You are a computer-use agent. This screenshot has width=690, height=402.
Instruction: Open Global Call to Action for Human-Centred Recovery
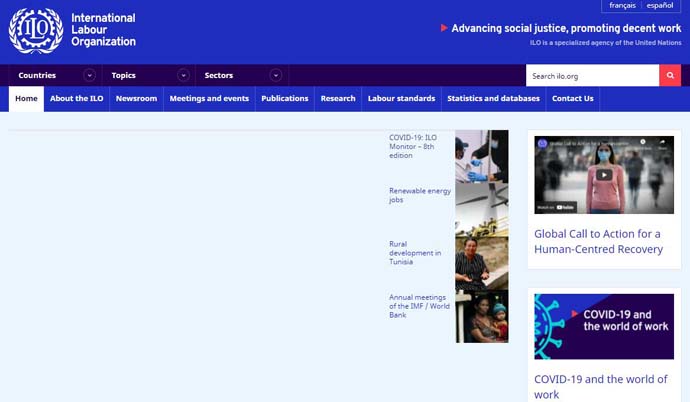[598, 241]
